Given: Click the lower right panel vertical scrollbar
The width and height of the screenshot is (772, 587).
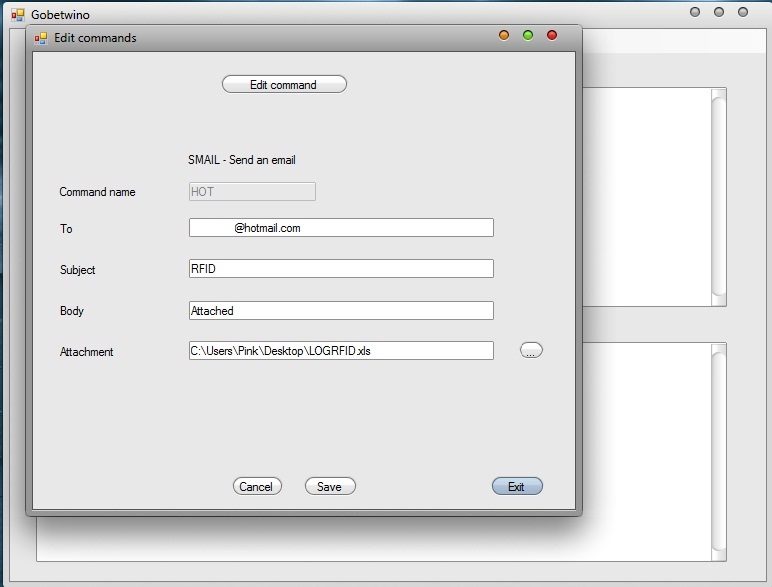Looking at the screenshot, I should click(x=719, y=452).
